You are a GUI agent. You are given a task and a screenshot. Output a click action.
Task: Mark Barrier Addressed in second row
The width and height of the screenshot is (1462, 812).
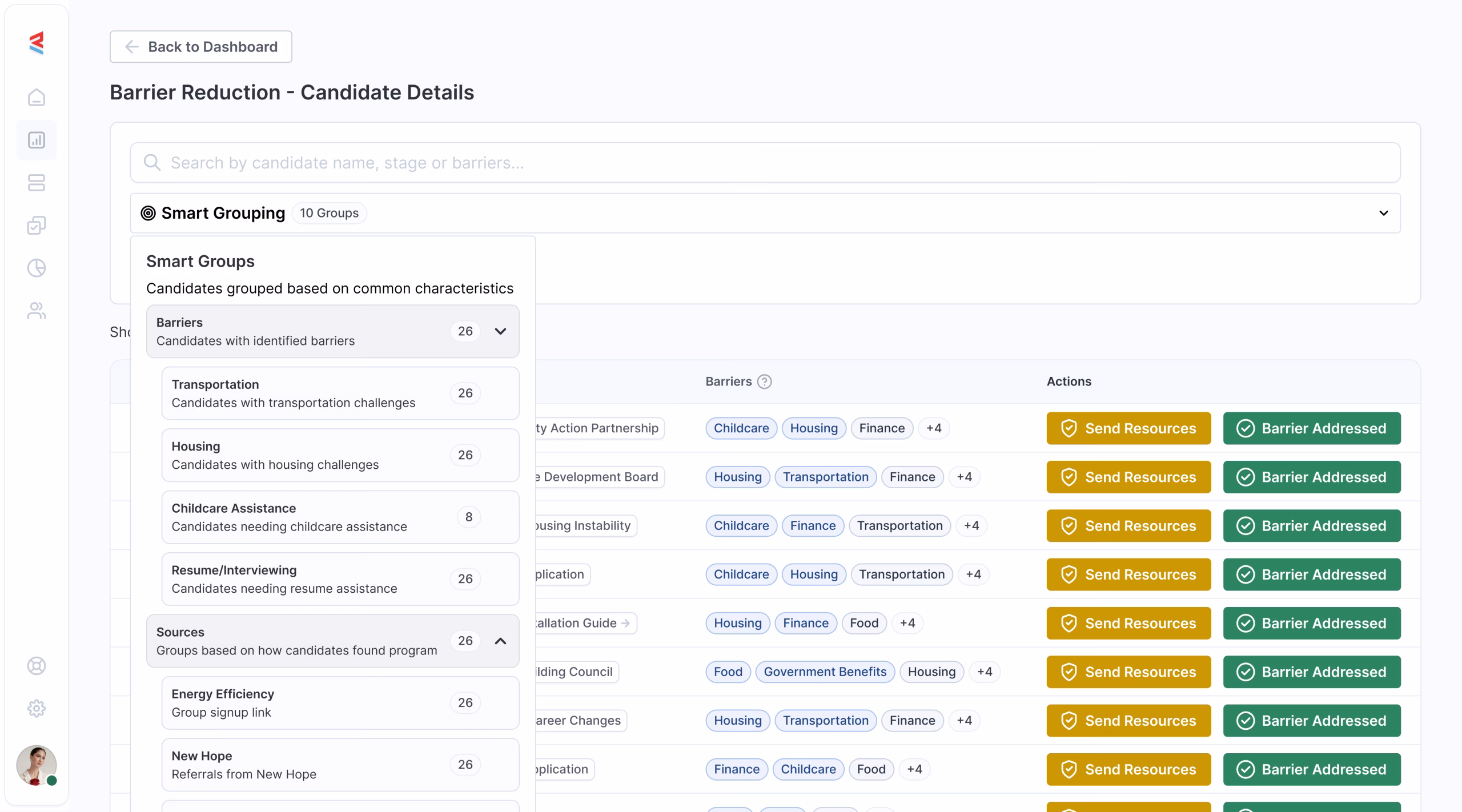[1312, 477]
